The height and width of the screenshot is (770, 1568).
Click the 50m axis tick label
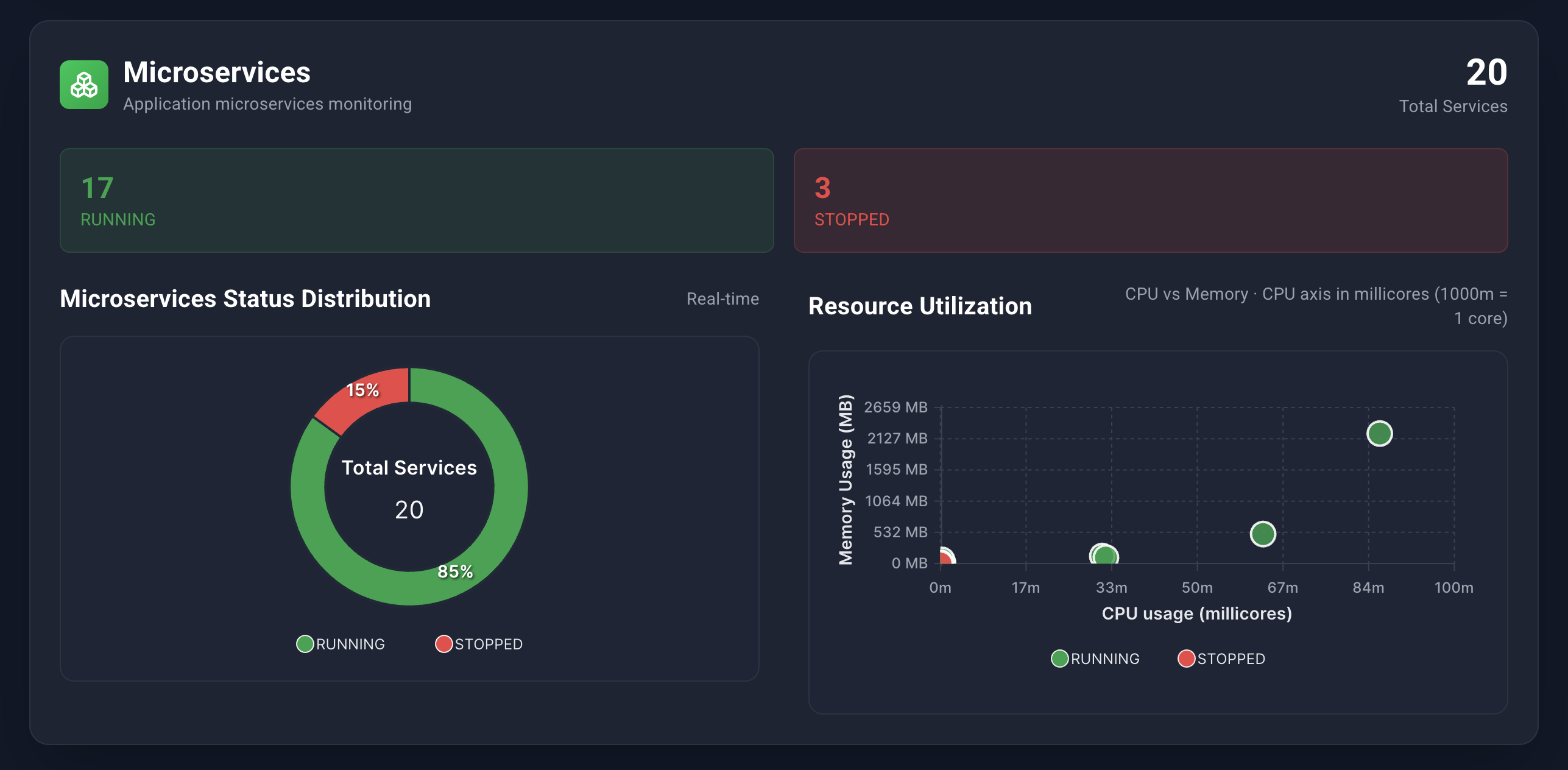coord(1197,588)
